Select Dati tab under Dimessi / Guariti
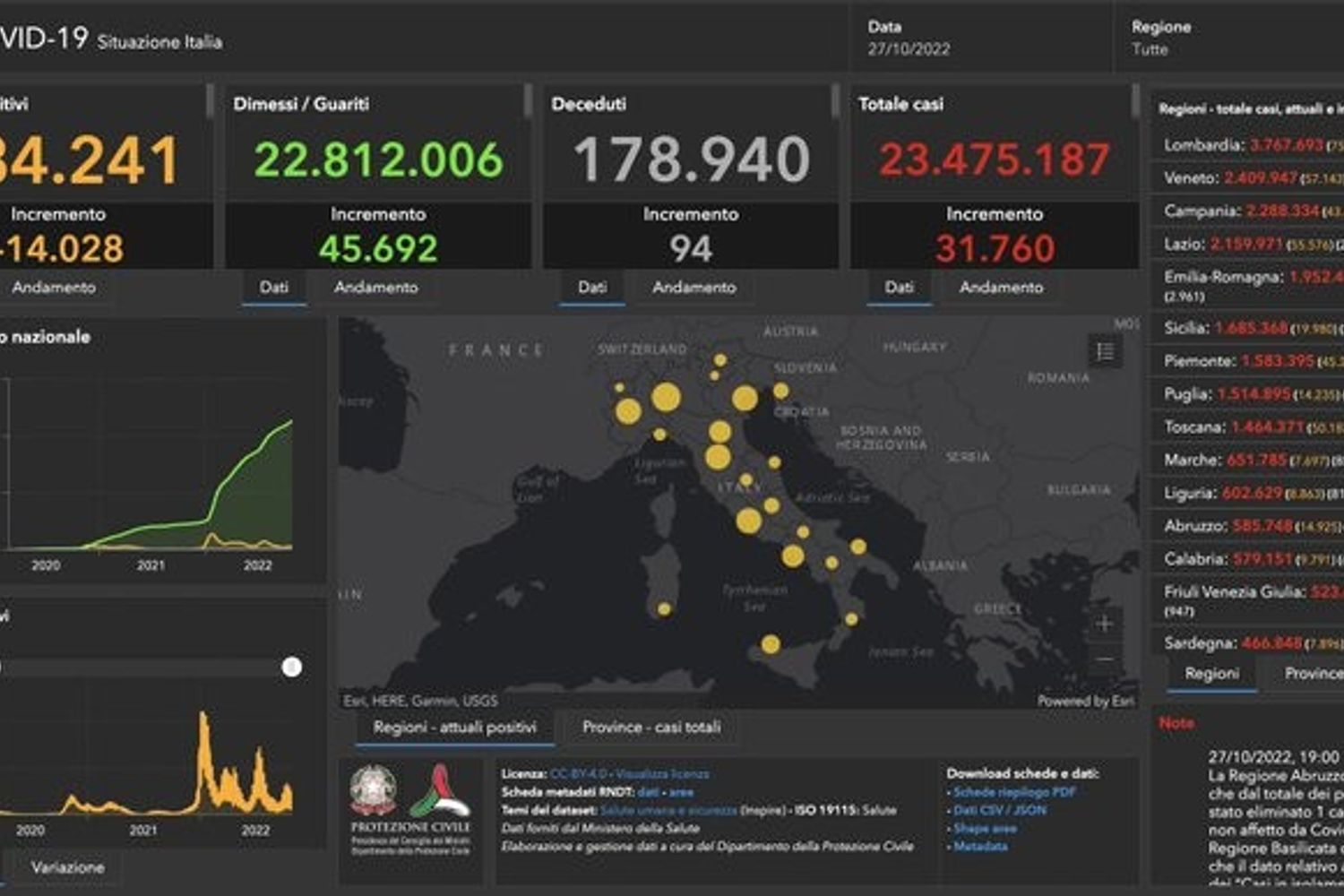This screenshot has height=896, width=1344. tap(274, 288)
